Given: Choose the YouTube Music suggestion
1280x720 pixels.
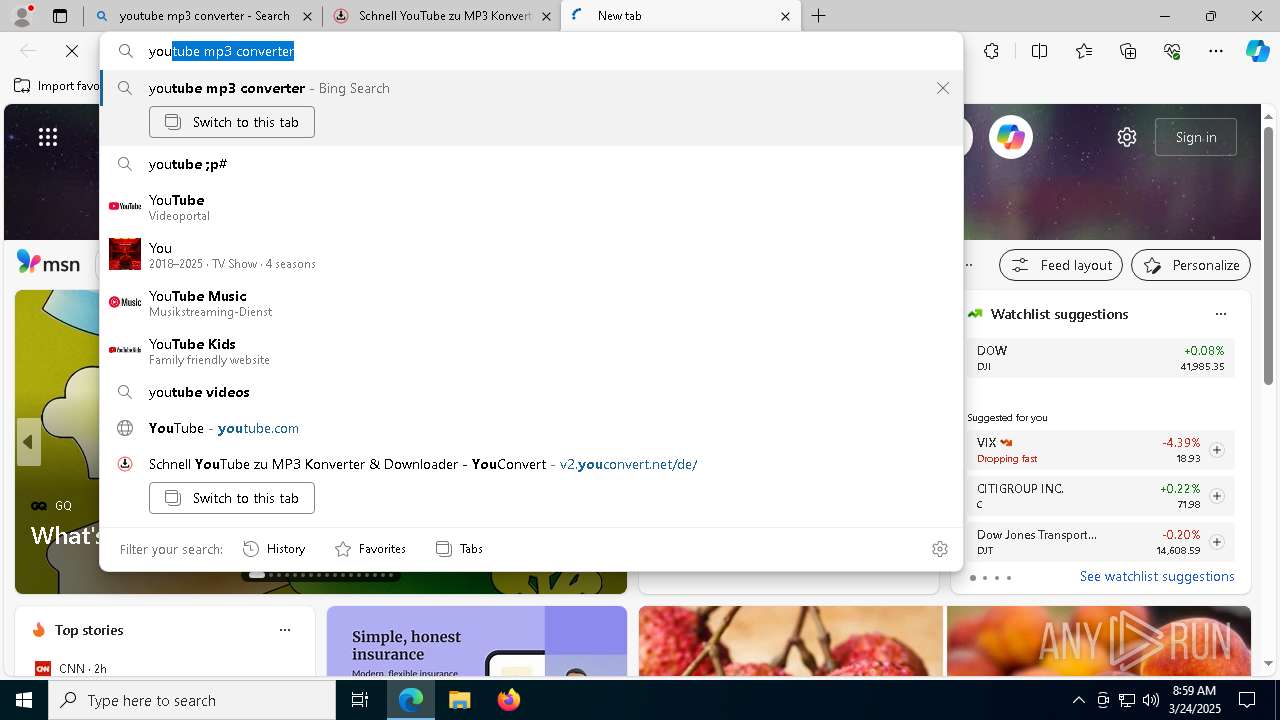Looking at the screenshot, I should [x=531, y=303].
